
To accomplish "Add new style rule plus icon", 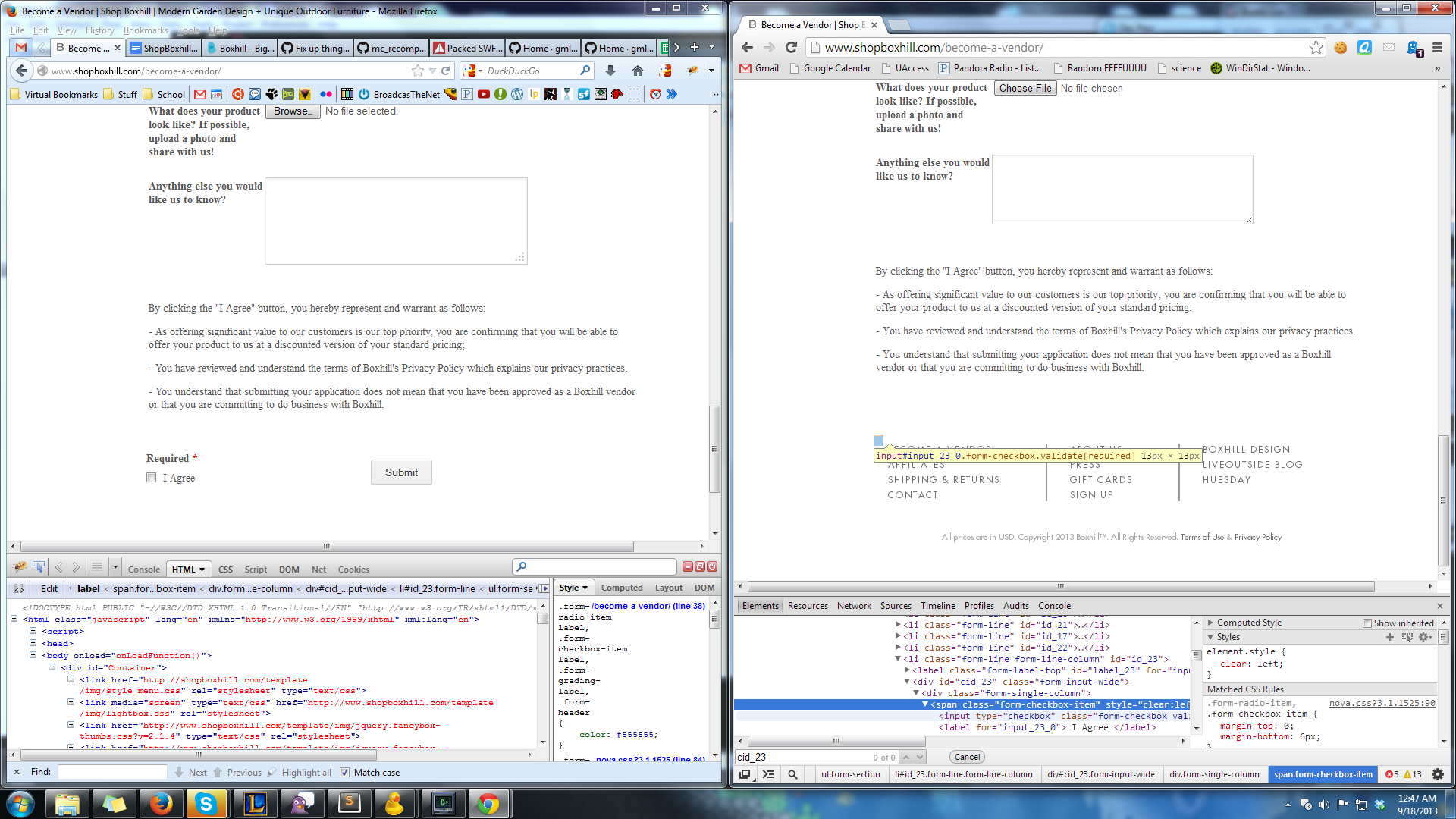I will pos(1390,637).
